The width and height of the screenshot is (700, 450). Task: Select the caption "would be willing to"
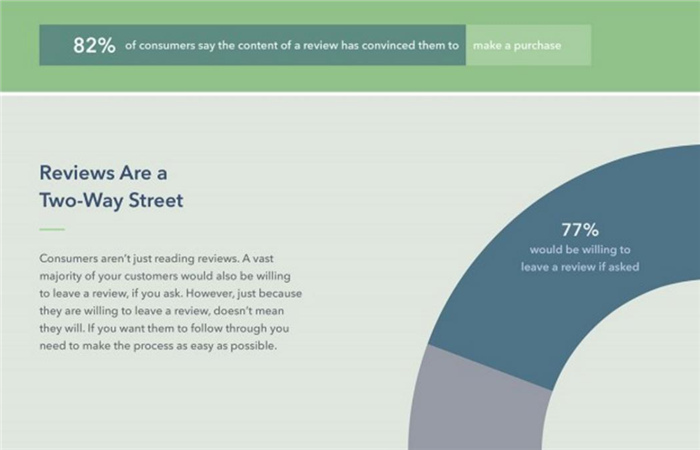click(x=579, y=249)
